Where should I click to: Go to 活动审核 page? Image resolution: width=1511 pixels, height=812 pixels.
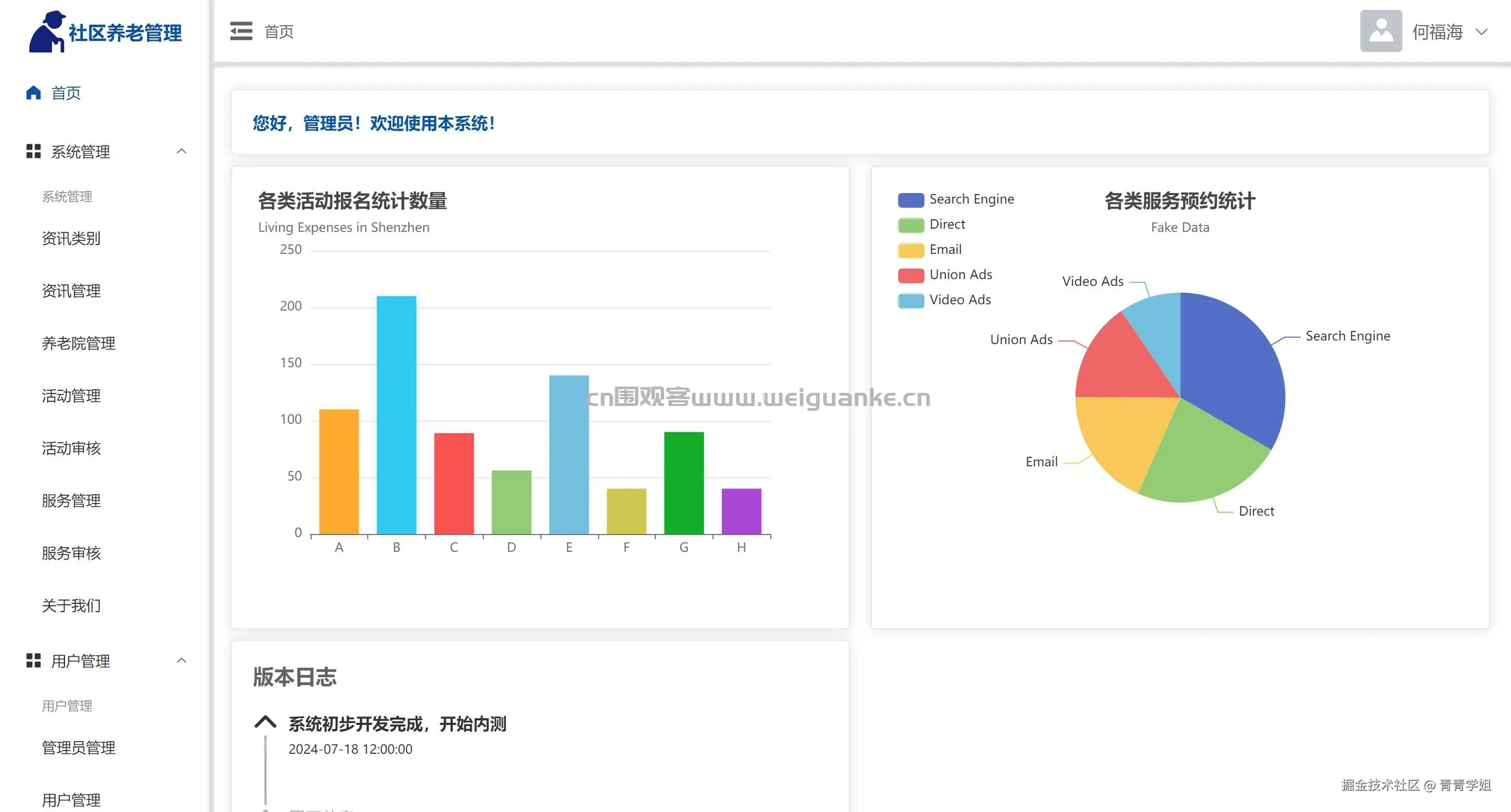71,448
